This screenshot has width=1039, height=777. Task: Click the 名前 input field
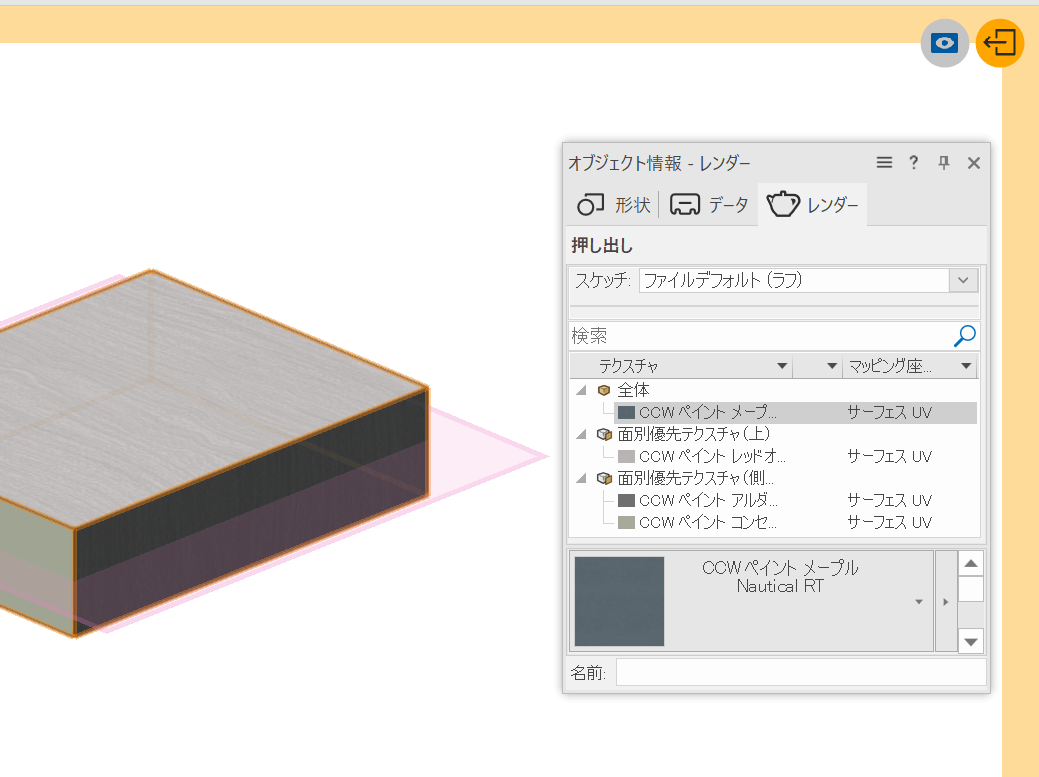click(x=800, y=673)
